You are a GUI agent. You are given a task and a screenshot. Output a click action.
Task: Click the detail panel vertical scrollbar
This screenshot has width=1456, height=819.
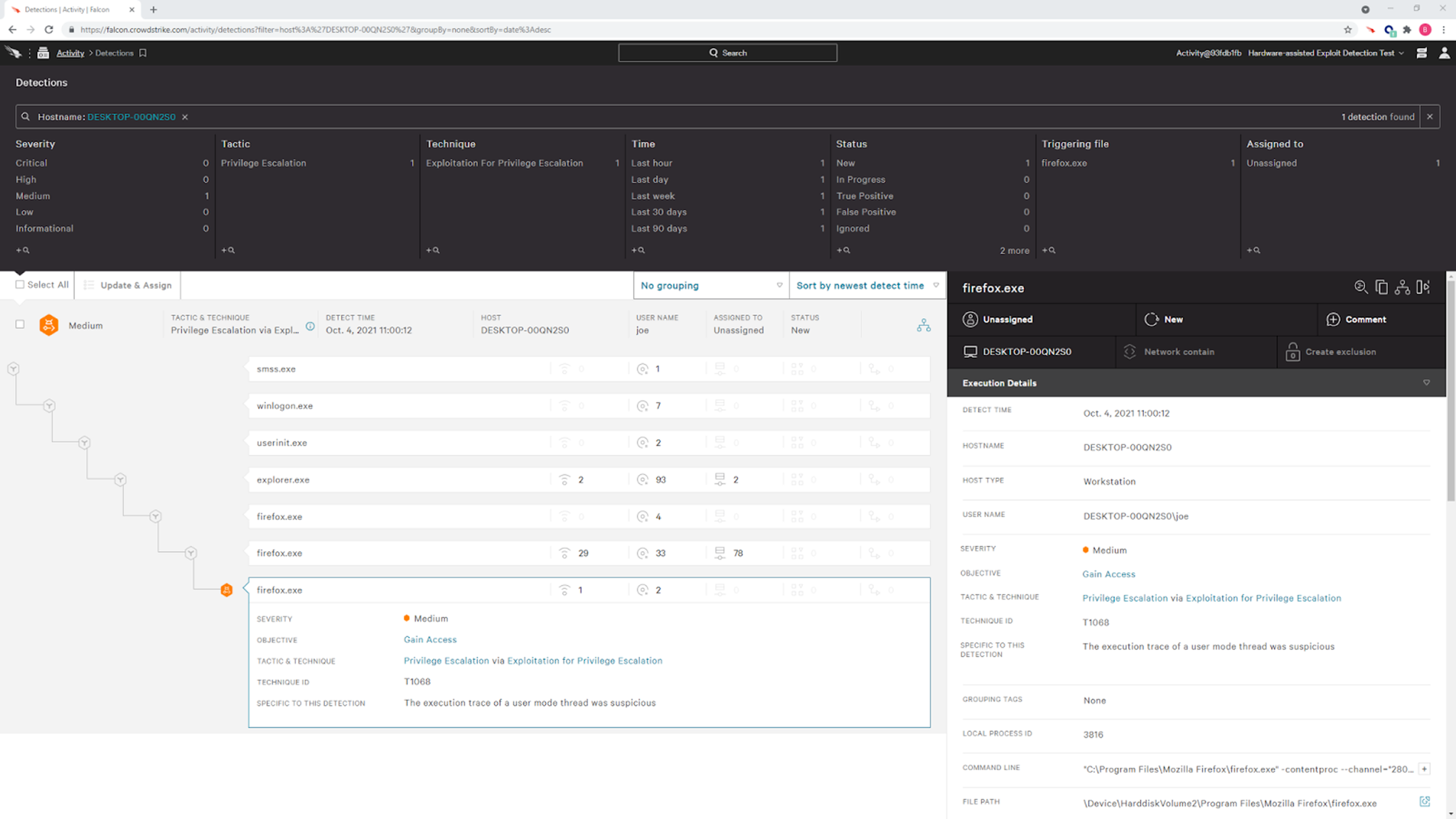[x=1450, y=391]
